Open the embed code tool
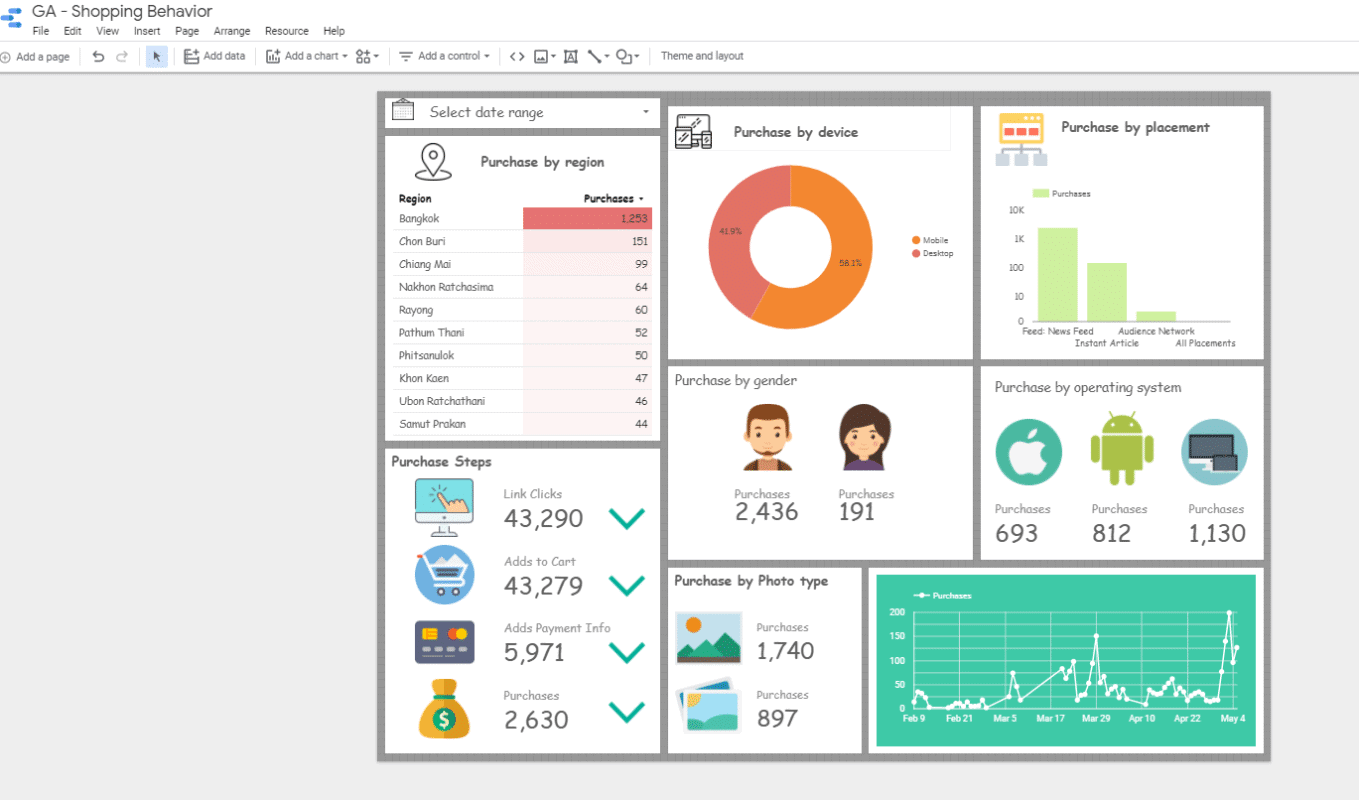Screen dimensions: 1359x800 point(516,56)
